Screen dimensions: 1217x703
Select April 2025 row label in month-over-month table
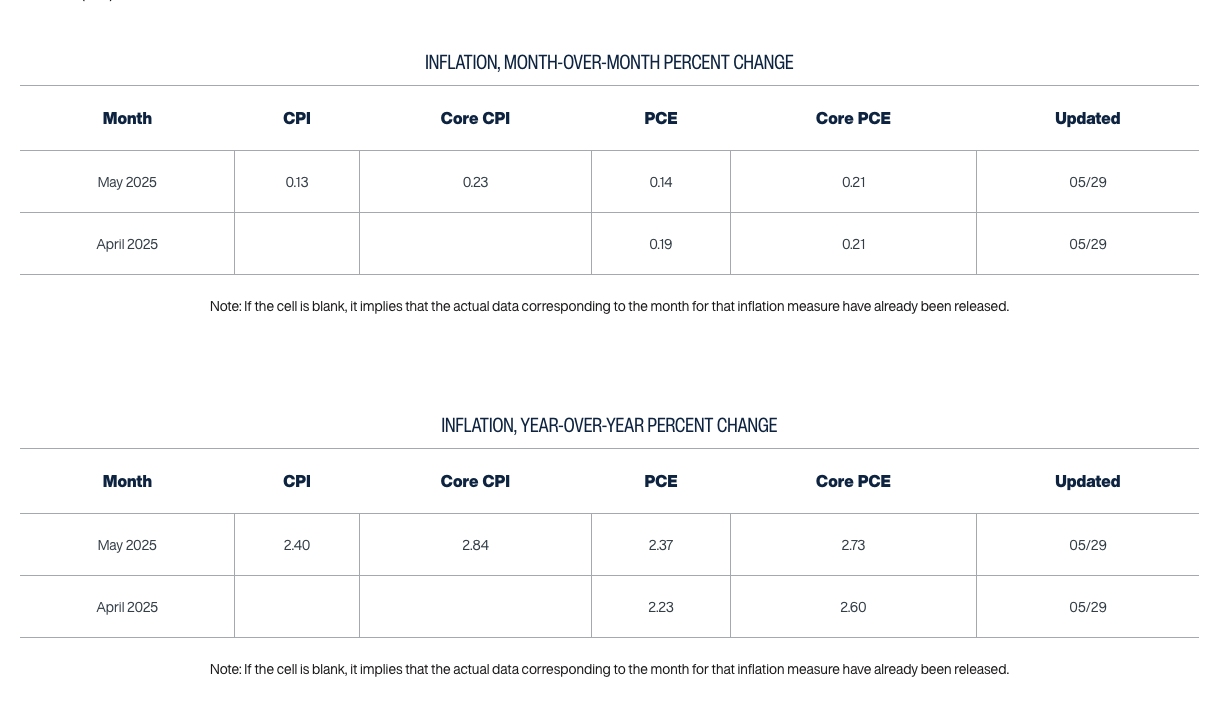click(127, 244)
